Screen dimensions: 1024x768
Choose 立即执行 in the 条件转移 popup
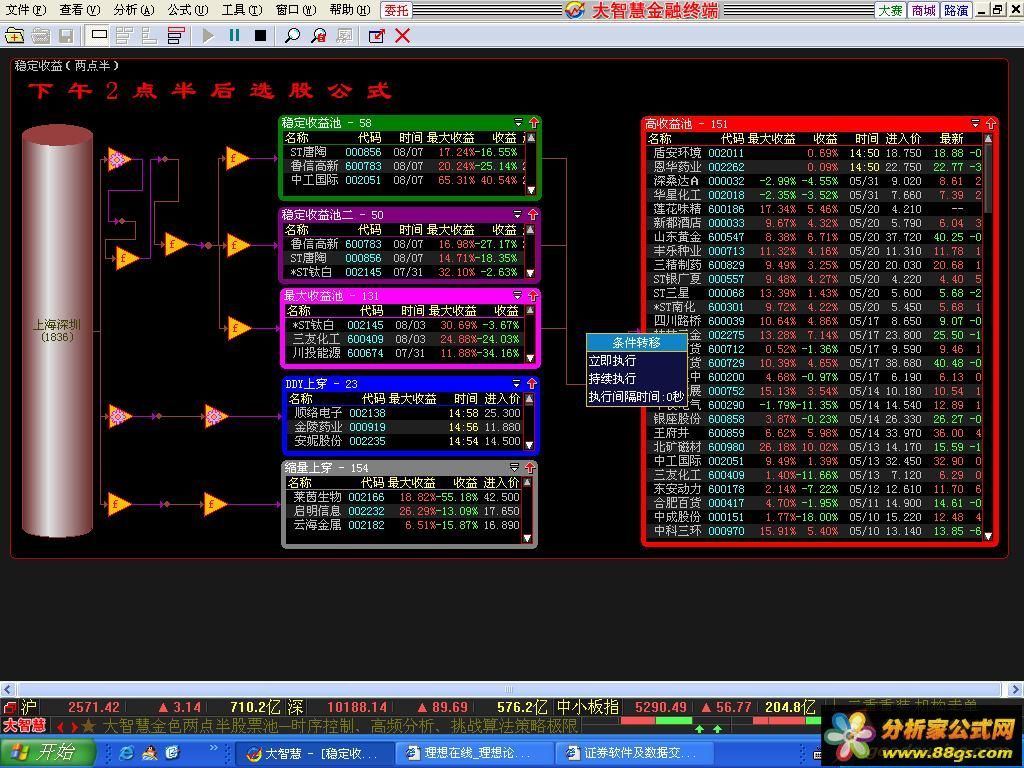(x=637, y=360)
